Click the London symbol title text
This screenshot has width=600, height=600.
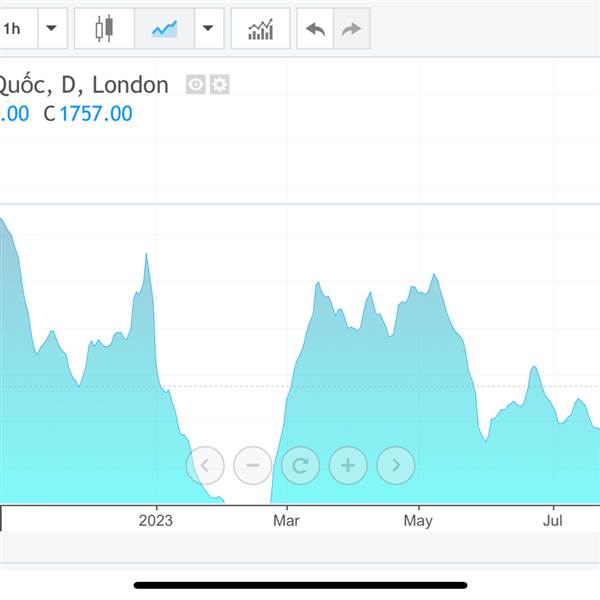click(130, 85)
